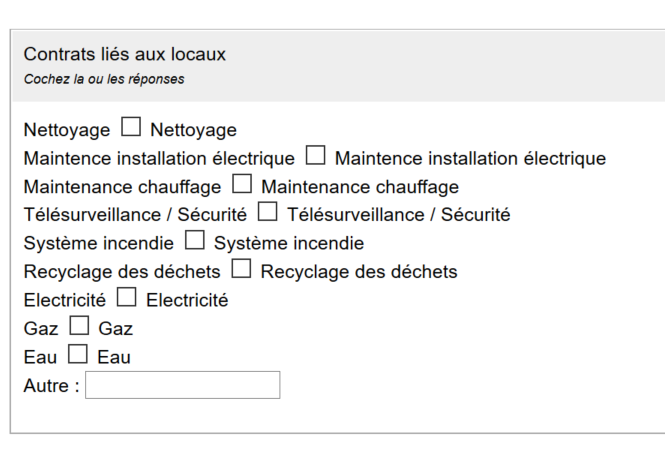The height and width of the screenshot is (450, 665).
Task: Tick the Electricité checkbox
Action: [126, 297]
